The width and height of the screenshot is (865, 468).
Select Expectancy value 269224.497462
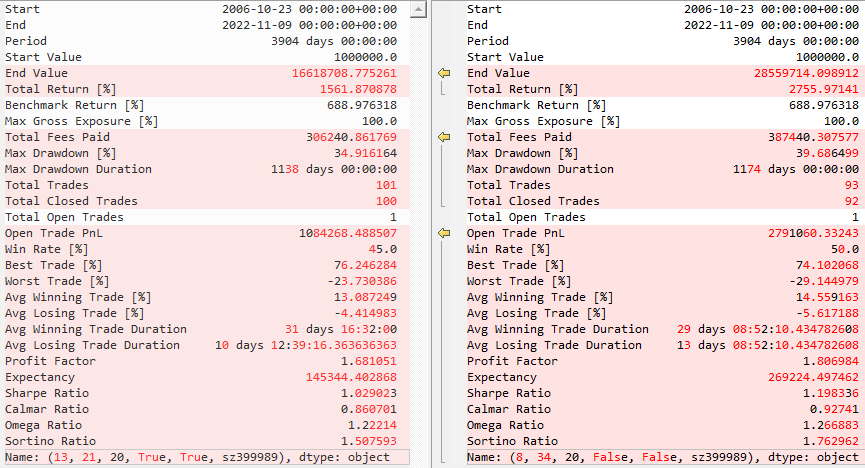click(814, 377)
